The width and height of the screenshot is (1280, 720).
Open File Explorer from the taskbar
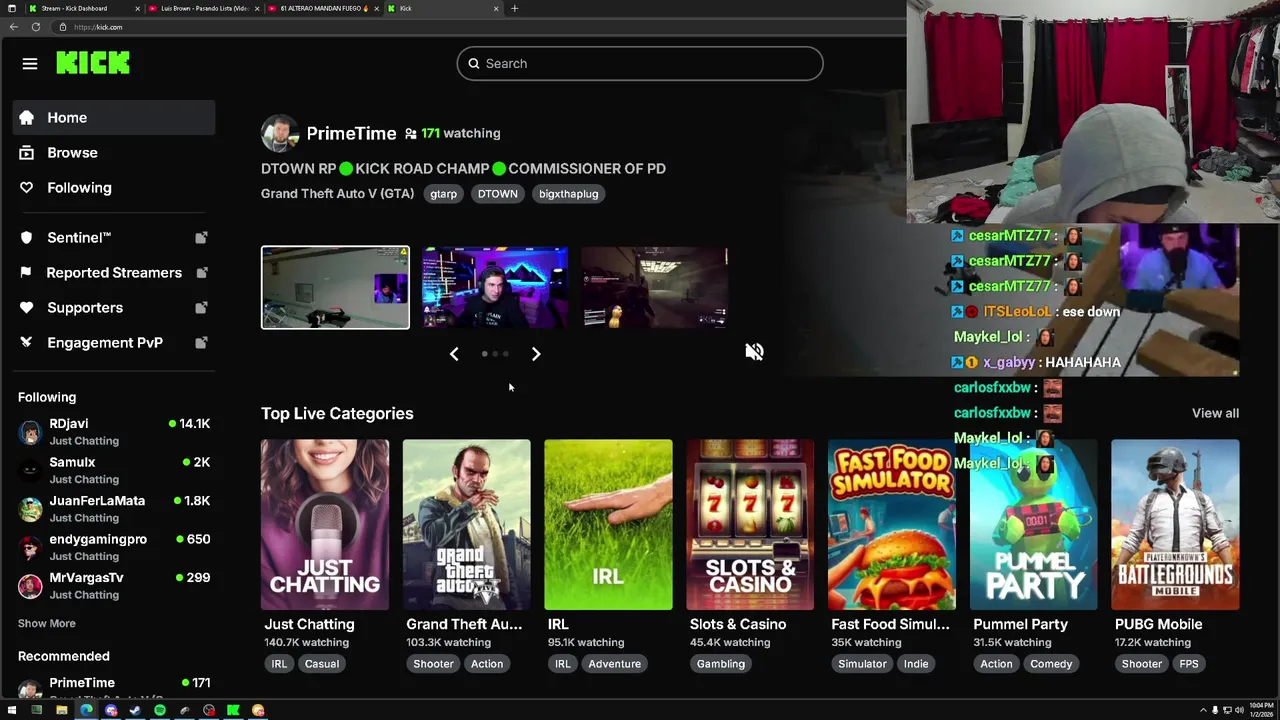pos(61,710)
